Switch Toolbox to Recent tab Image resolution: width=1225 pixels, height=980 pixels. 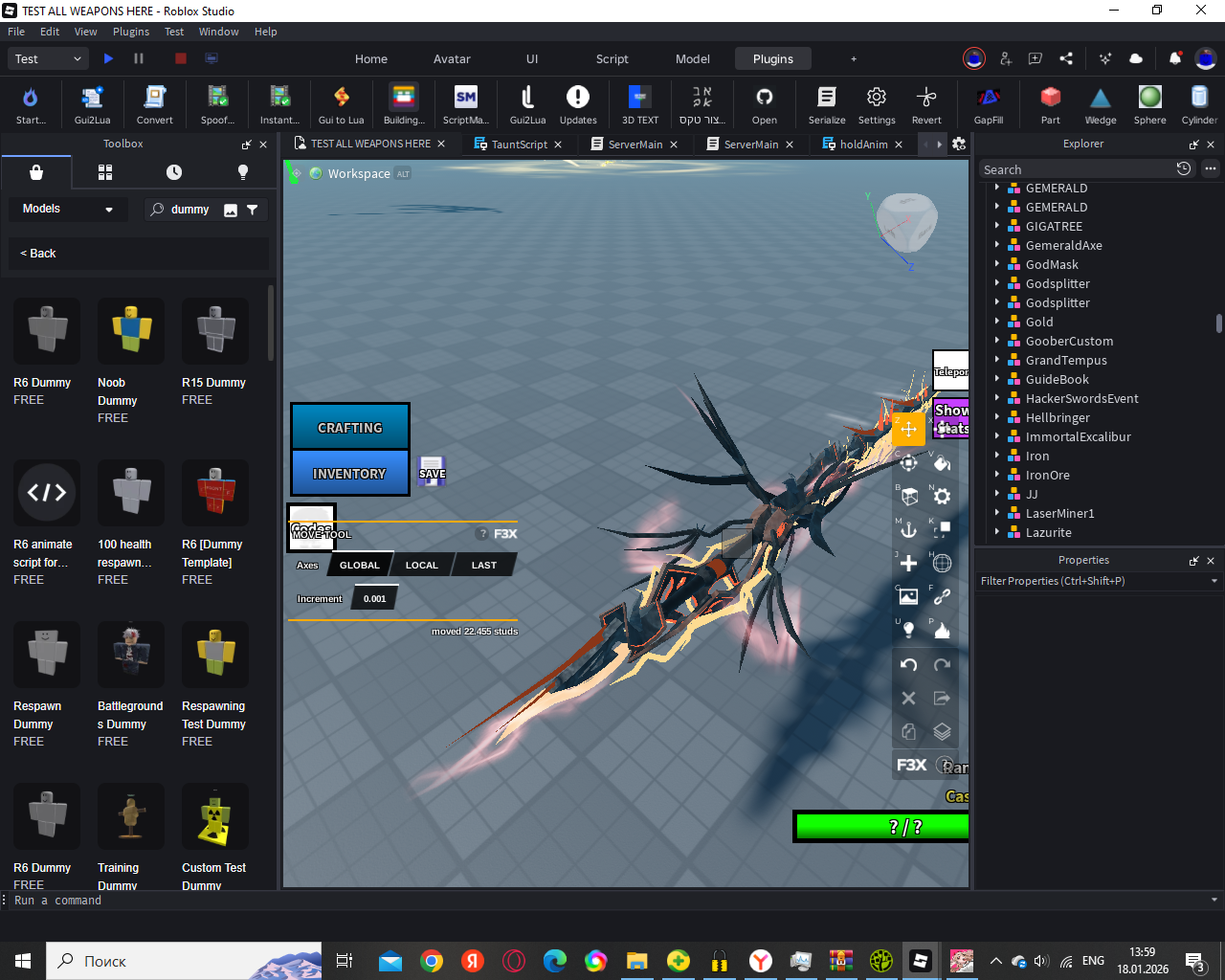[x=174, y=172]
